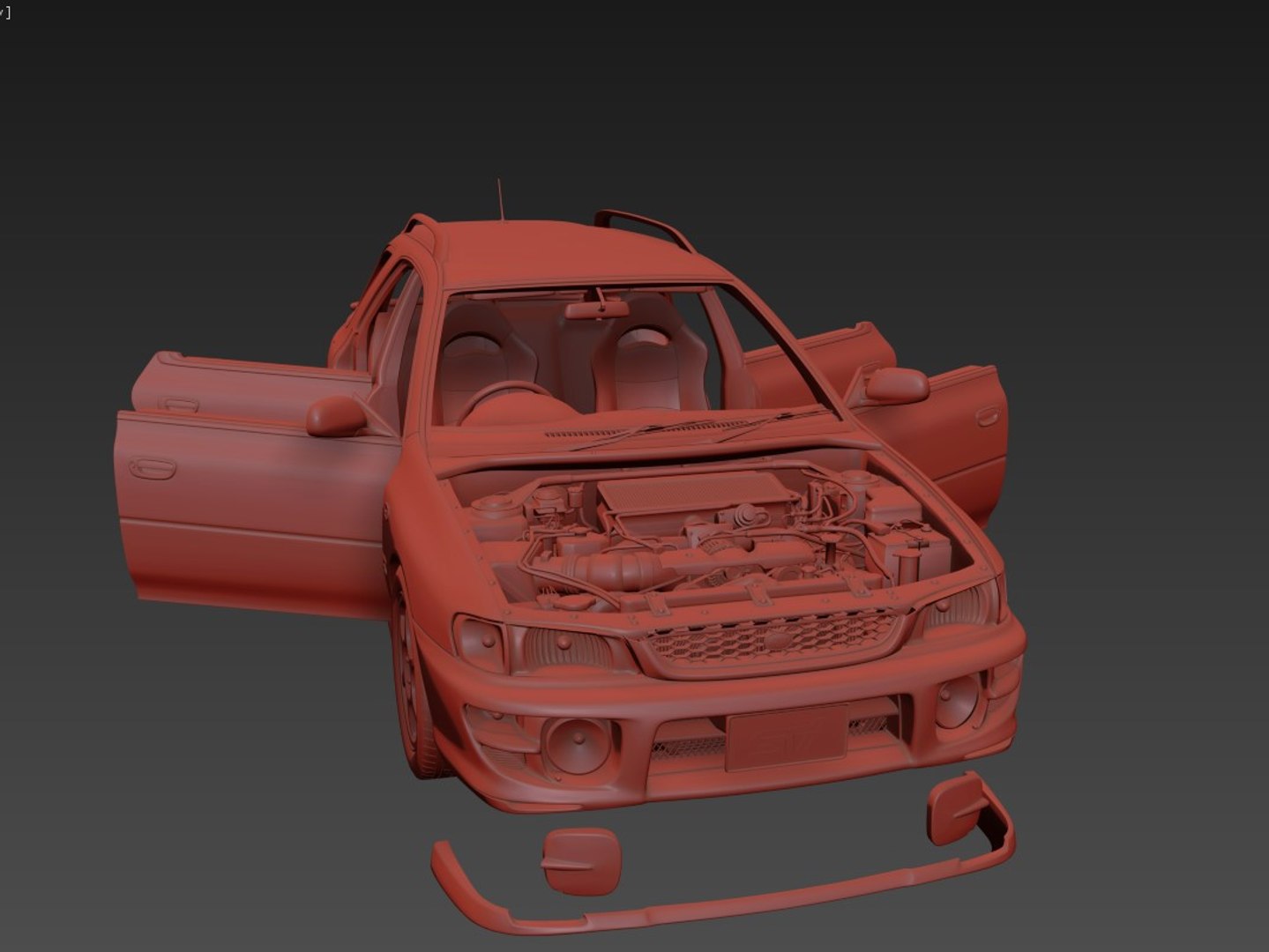
Task: Select the interior rear-view mirror
Action: 599,309
